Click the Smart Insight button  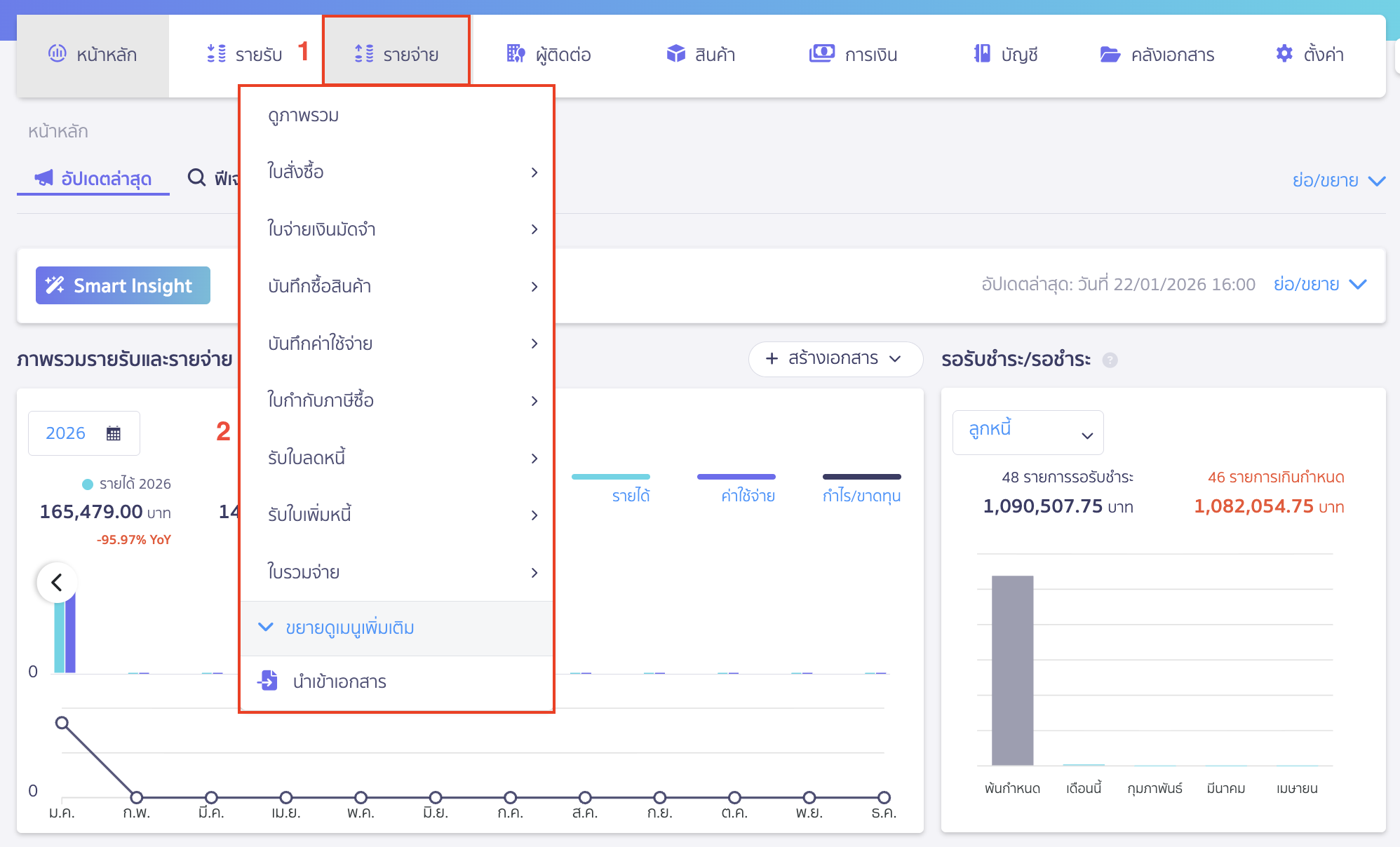[123, 285]
